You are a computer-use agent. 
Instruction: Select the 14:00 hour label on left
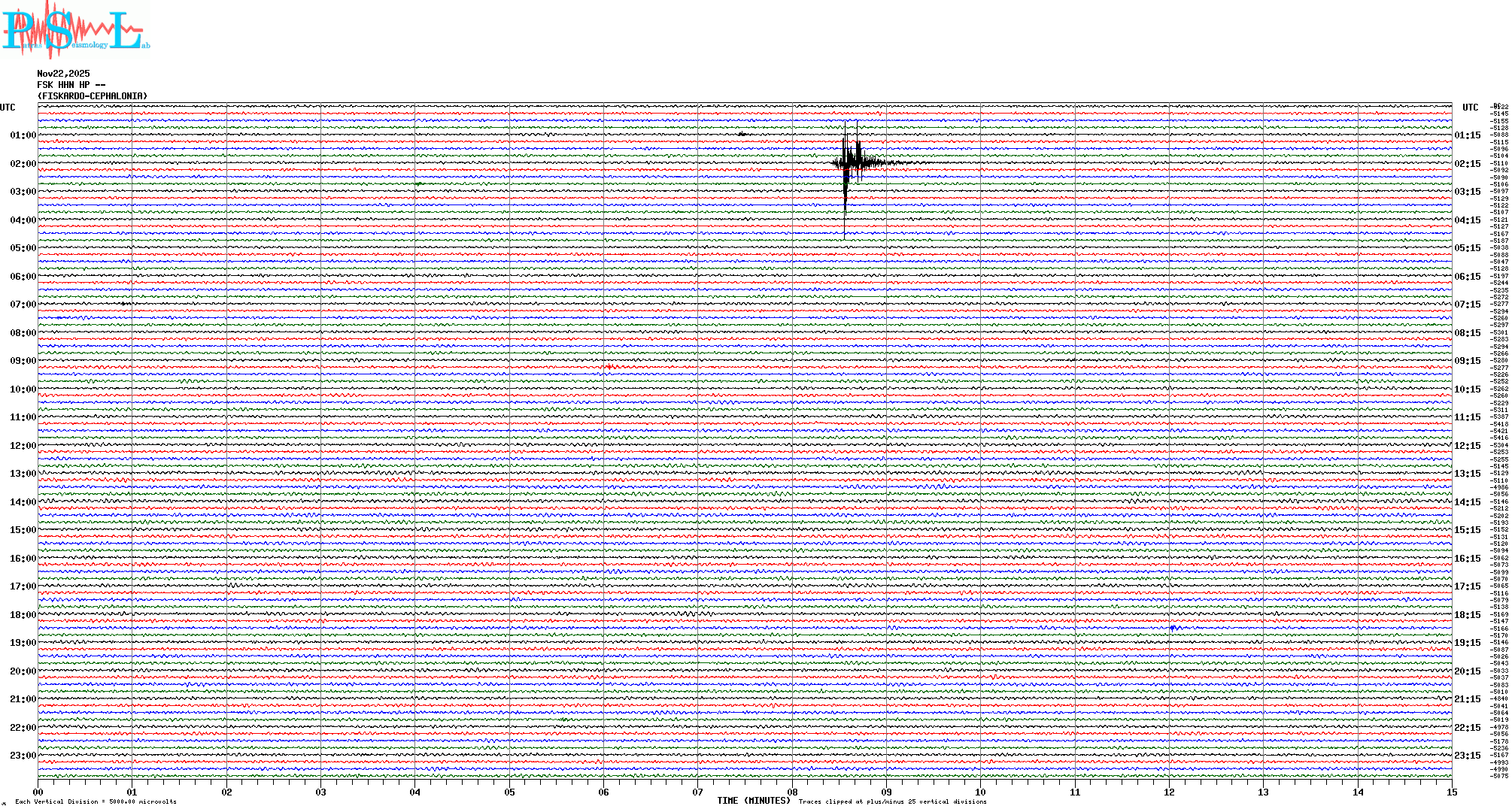tap(23, 502)
